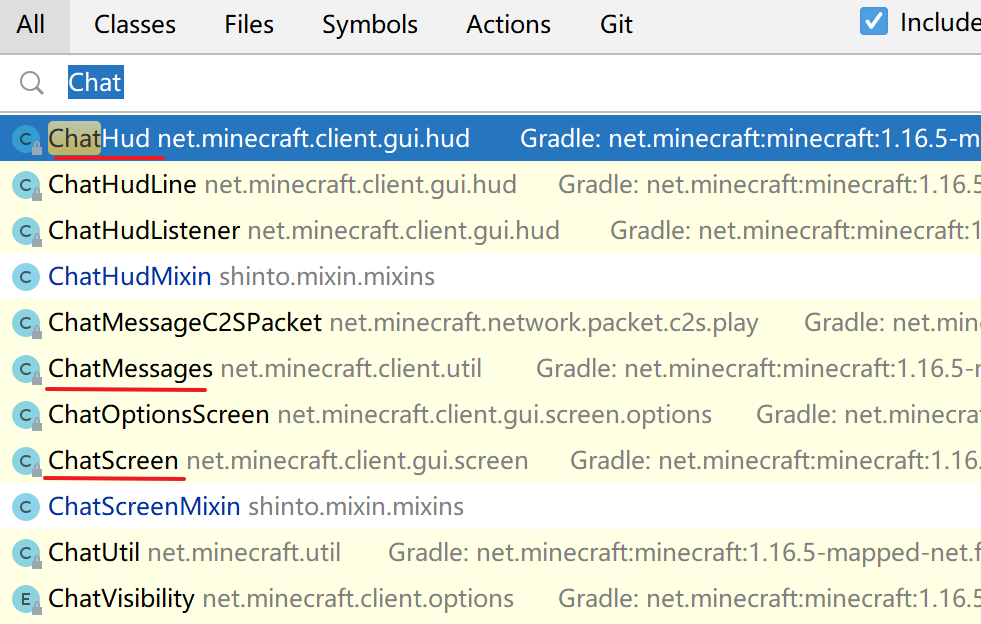Click the package net.minecraft.client.gui.screen.options
981x624 pixels.
click(494, 415)
